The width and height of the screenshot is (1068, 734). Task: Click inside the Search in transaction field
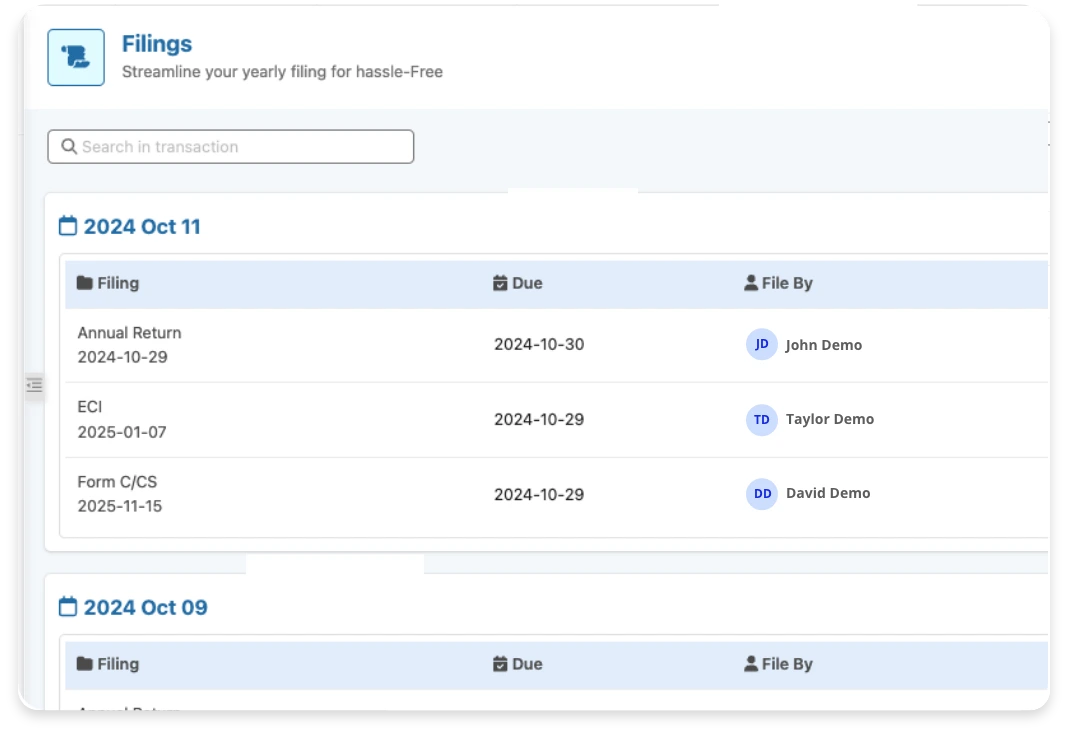230,146
